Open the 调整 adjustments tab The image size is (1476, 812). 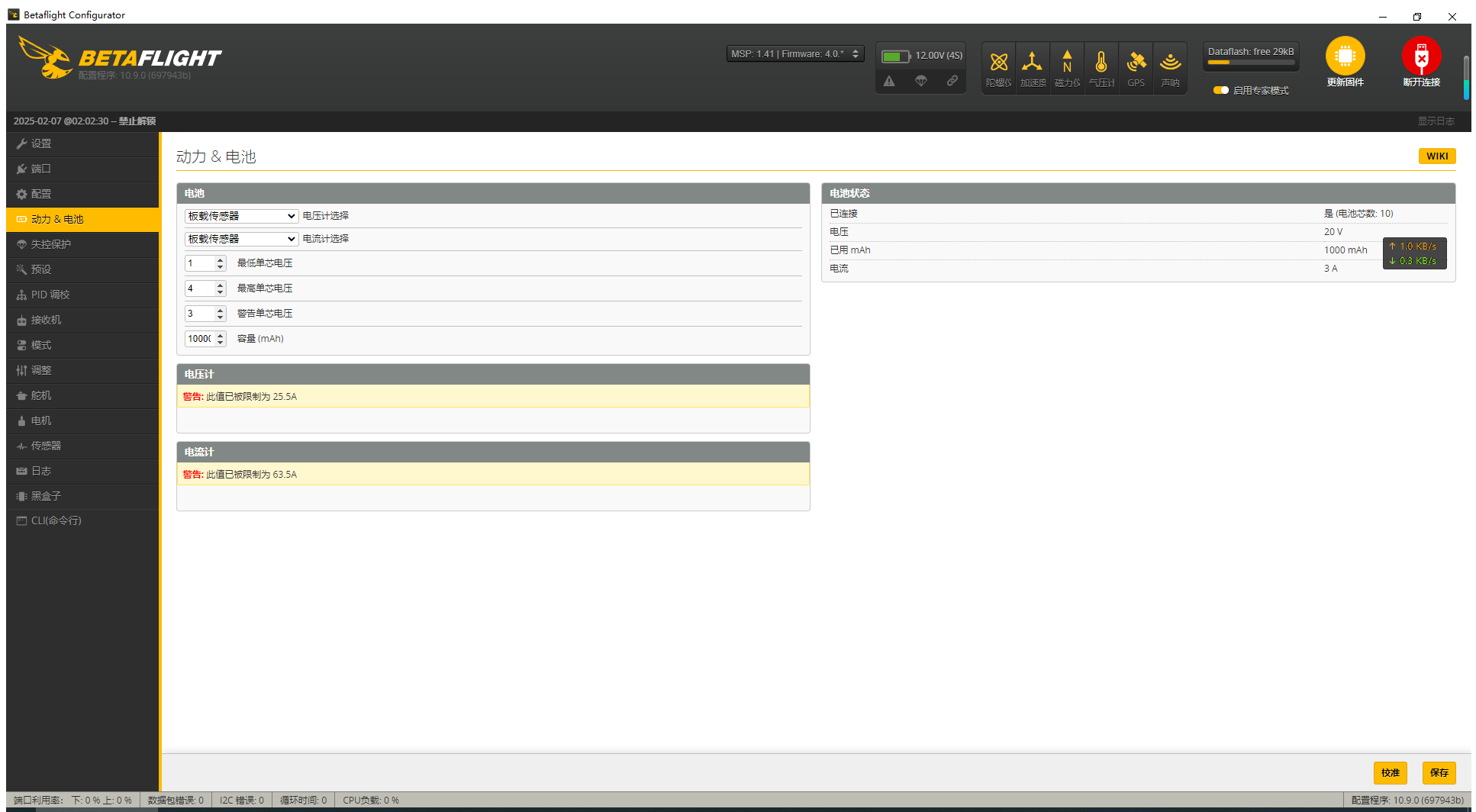coord(82,370)
